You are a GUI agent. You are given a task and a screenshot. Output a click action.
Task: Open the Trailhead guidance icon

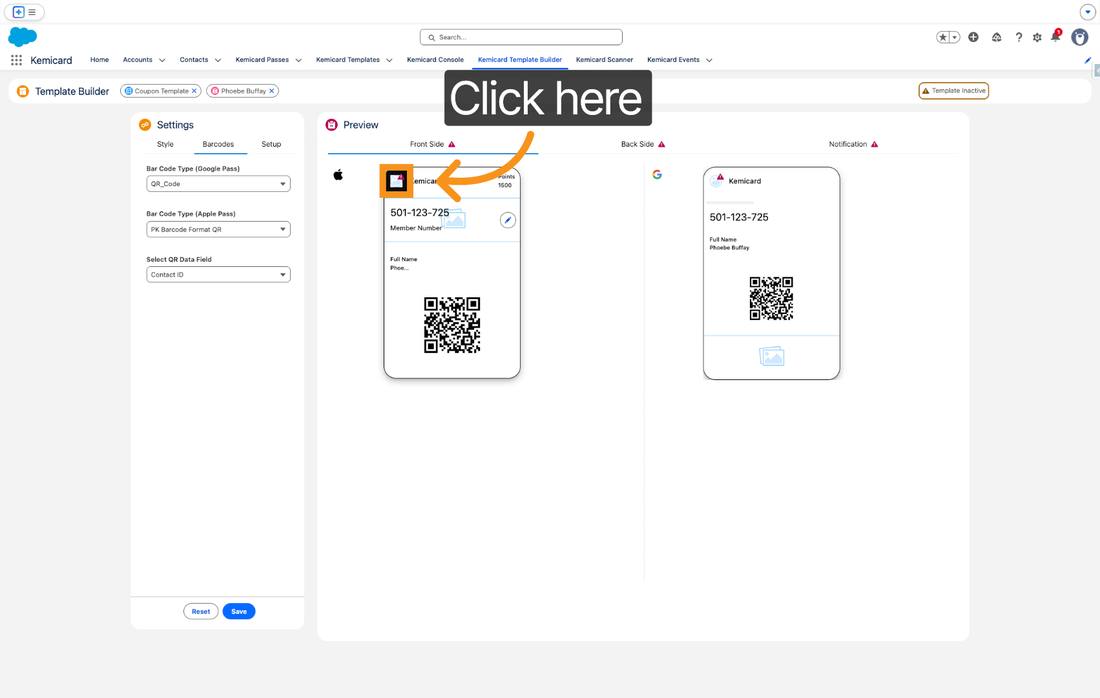click(996, 37)
